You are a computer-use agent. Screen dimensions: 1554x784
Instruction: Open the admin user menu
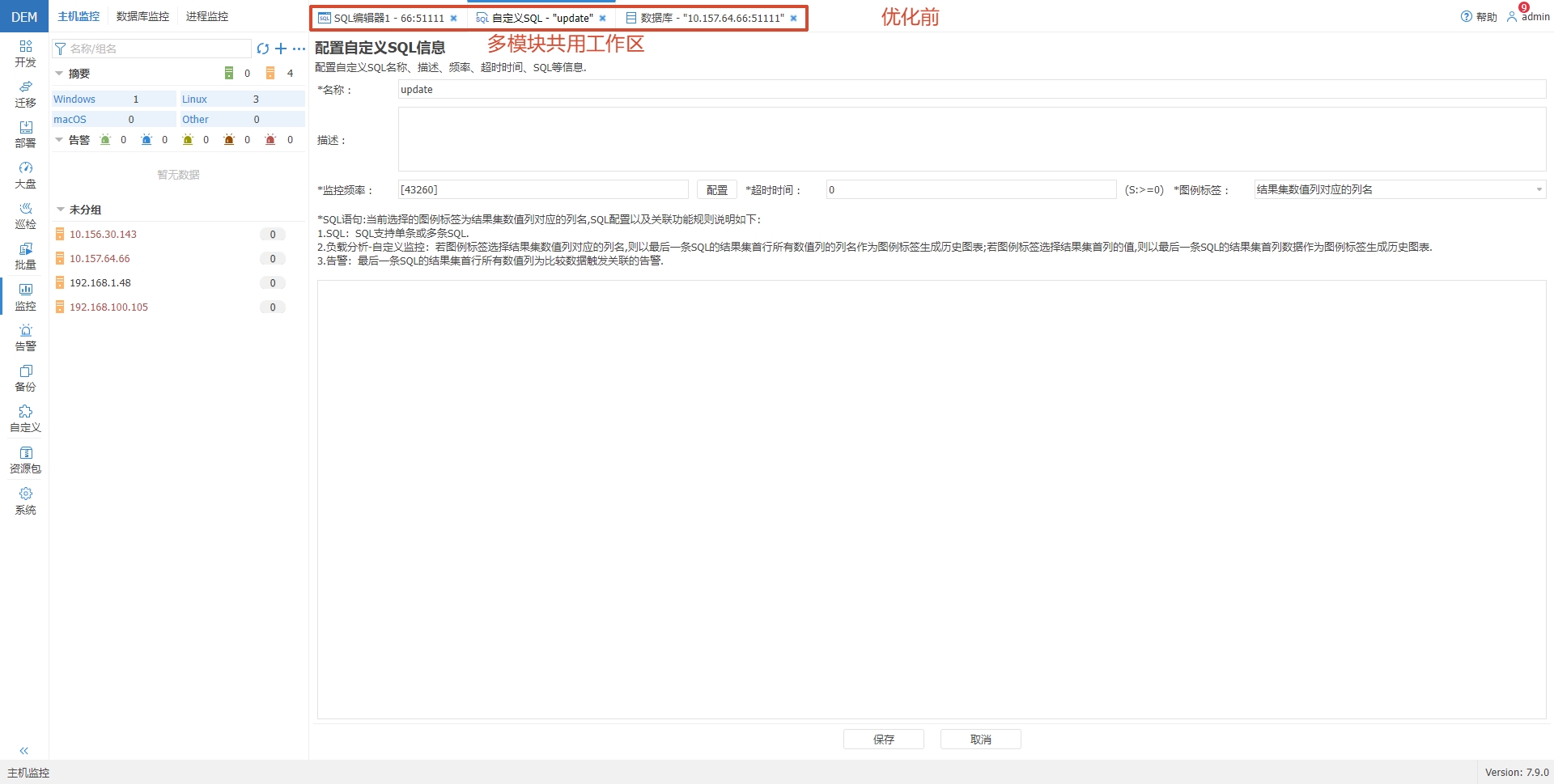point(1528,17)
